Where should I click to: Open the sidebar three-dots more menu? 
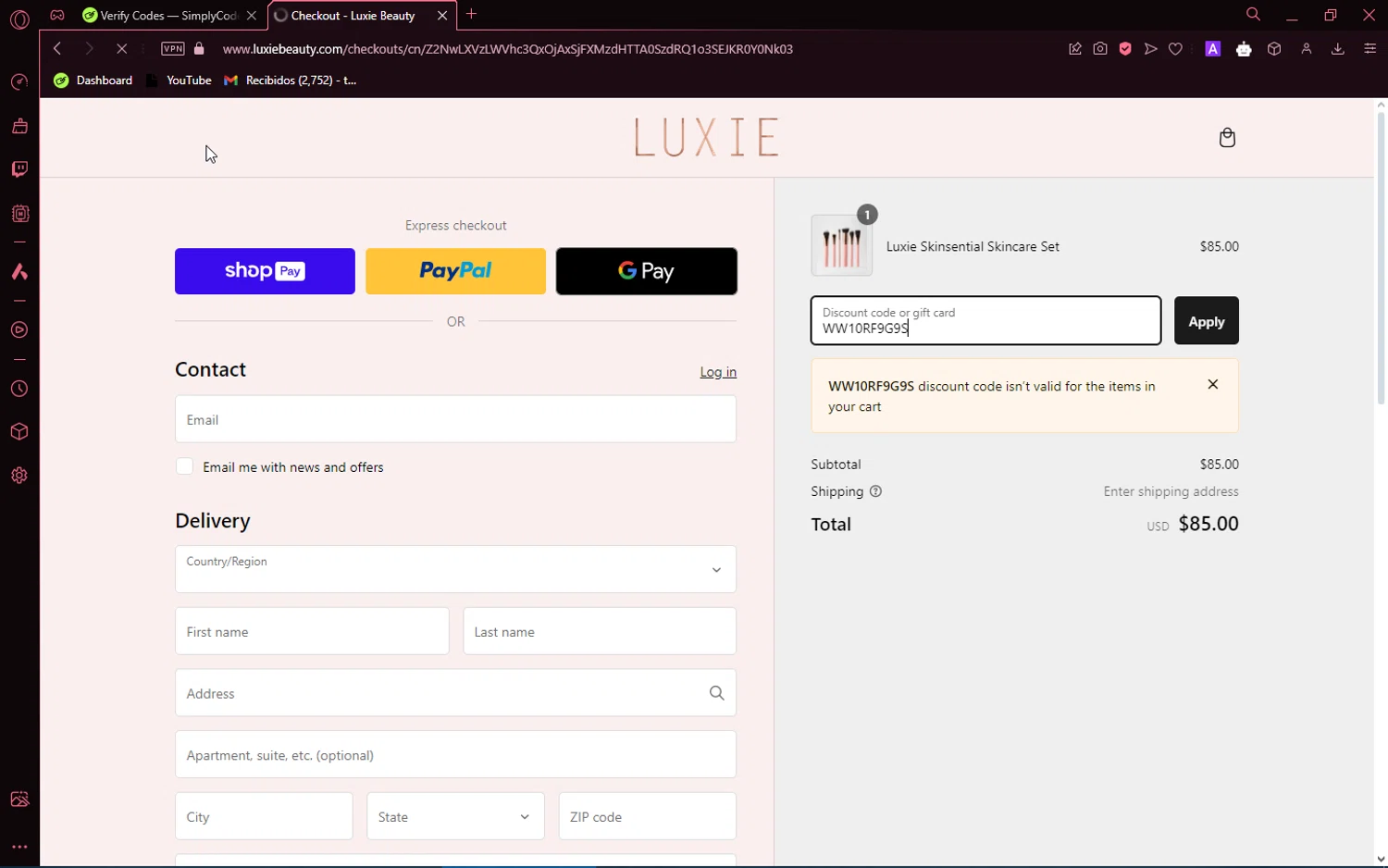pos(19,847)
